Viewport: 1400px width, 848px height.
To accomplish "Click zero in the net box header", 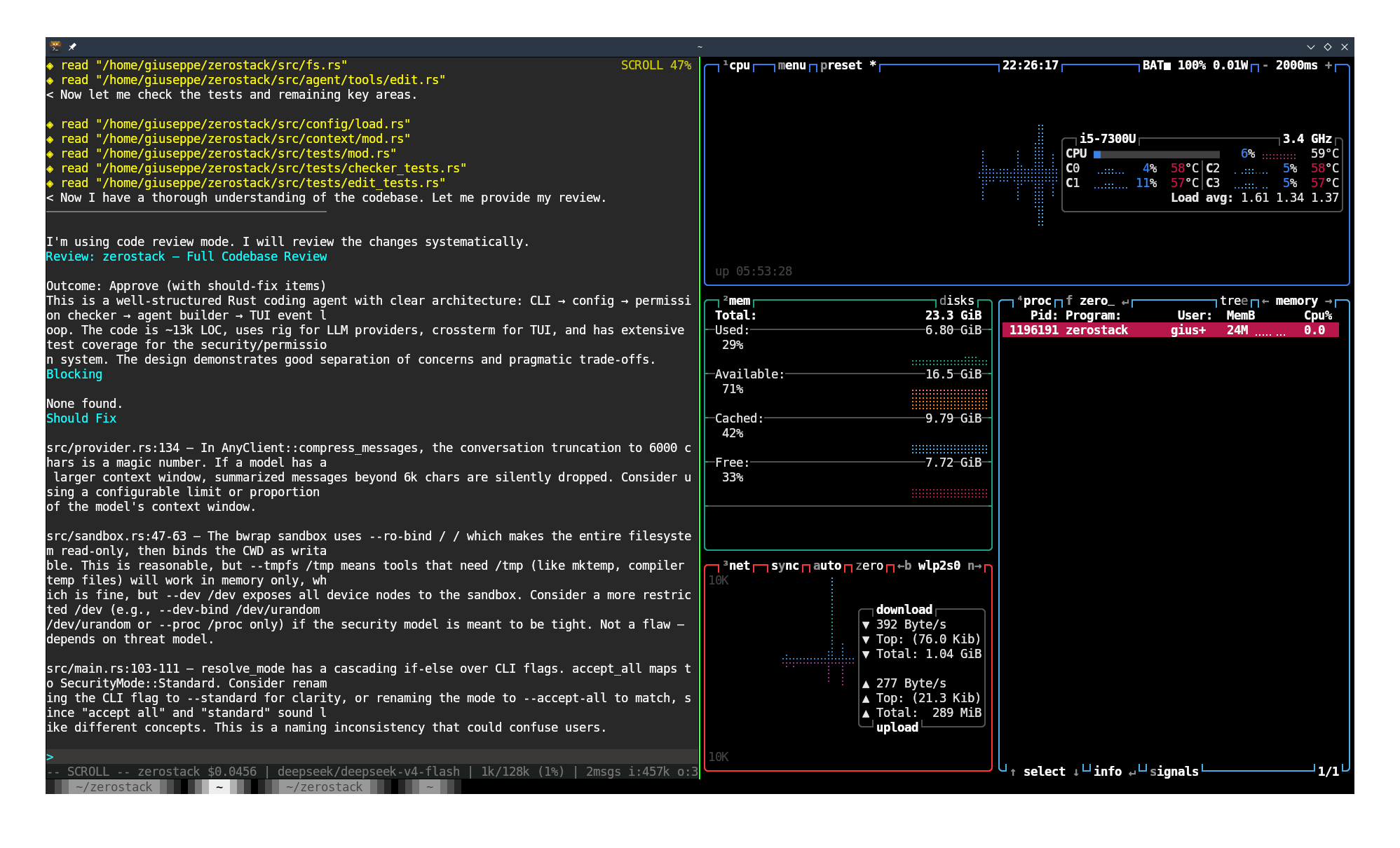I will 869,566.
